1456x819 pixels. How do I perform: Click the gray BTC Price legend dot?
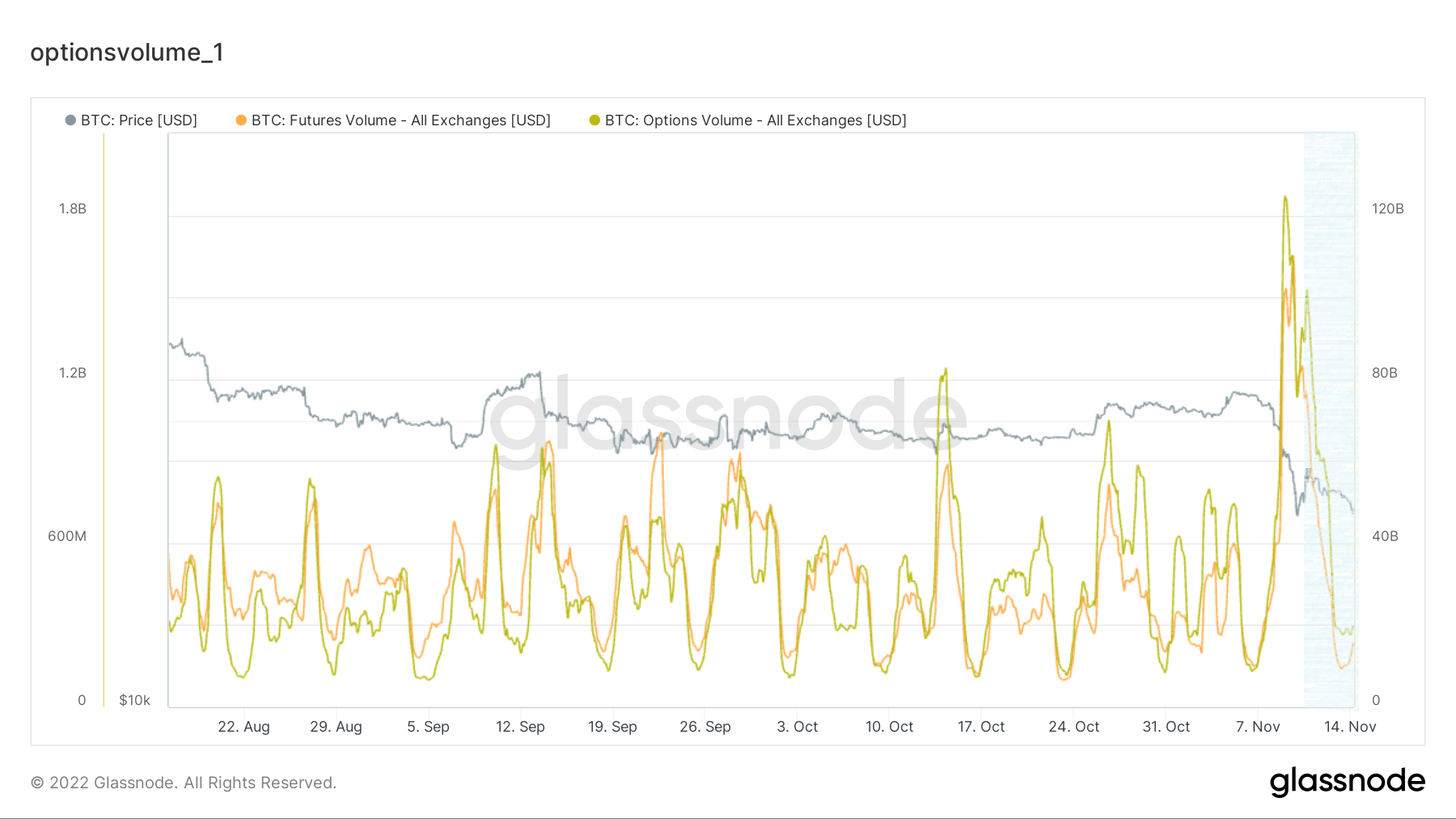[x=70, y=120]
